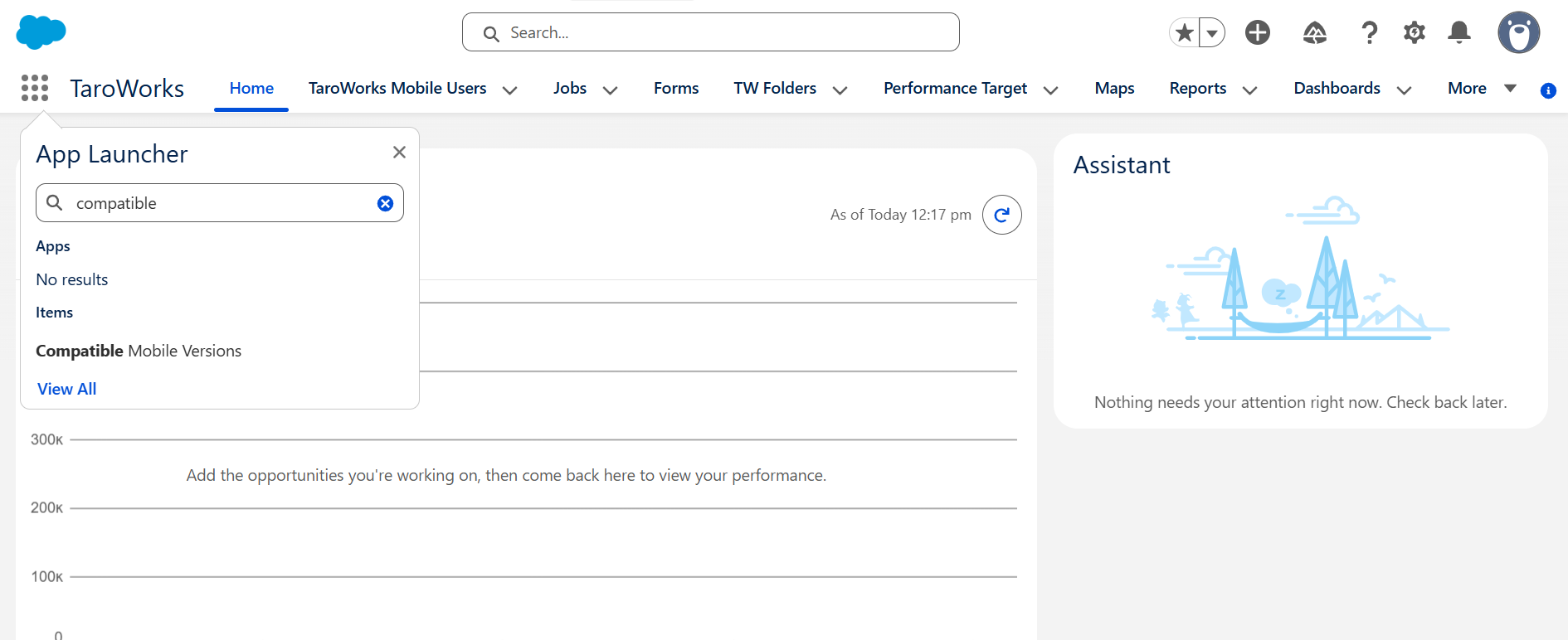The width and height of the screenshot is (1568, 640).
Task: Open the Setup gear icon
Action: point(1415,32)
